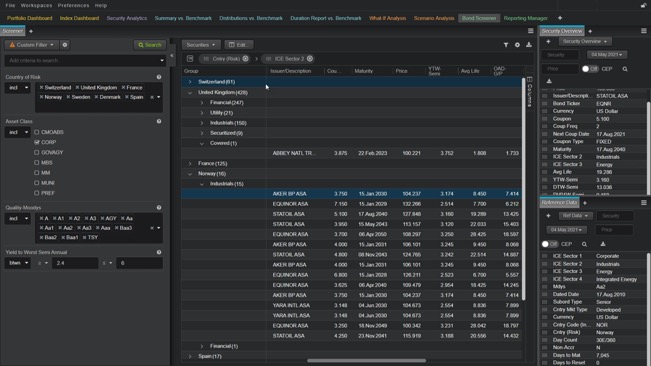Open the Security Overview panel menu

pos(644,31)
